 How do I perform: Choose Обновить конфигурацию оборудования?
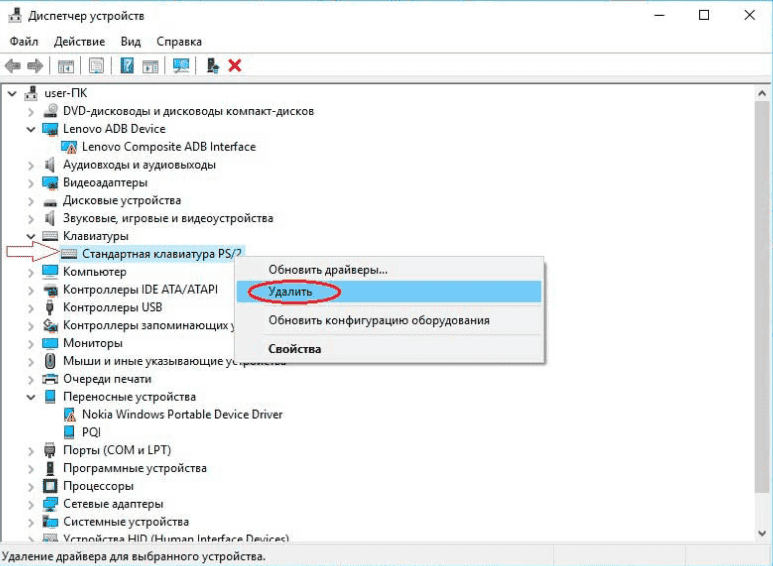click(x=389, y=320)
